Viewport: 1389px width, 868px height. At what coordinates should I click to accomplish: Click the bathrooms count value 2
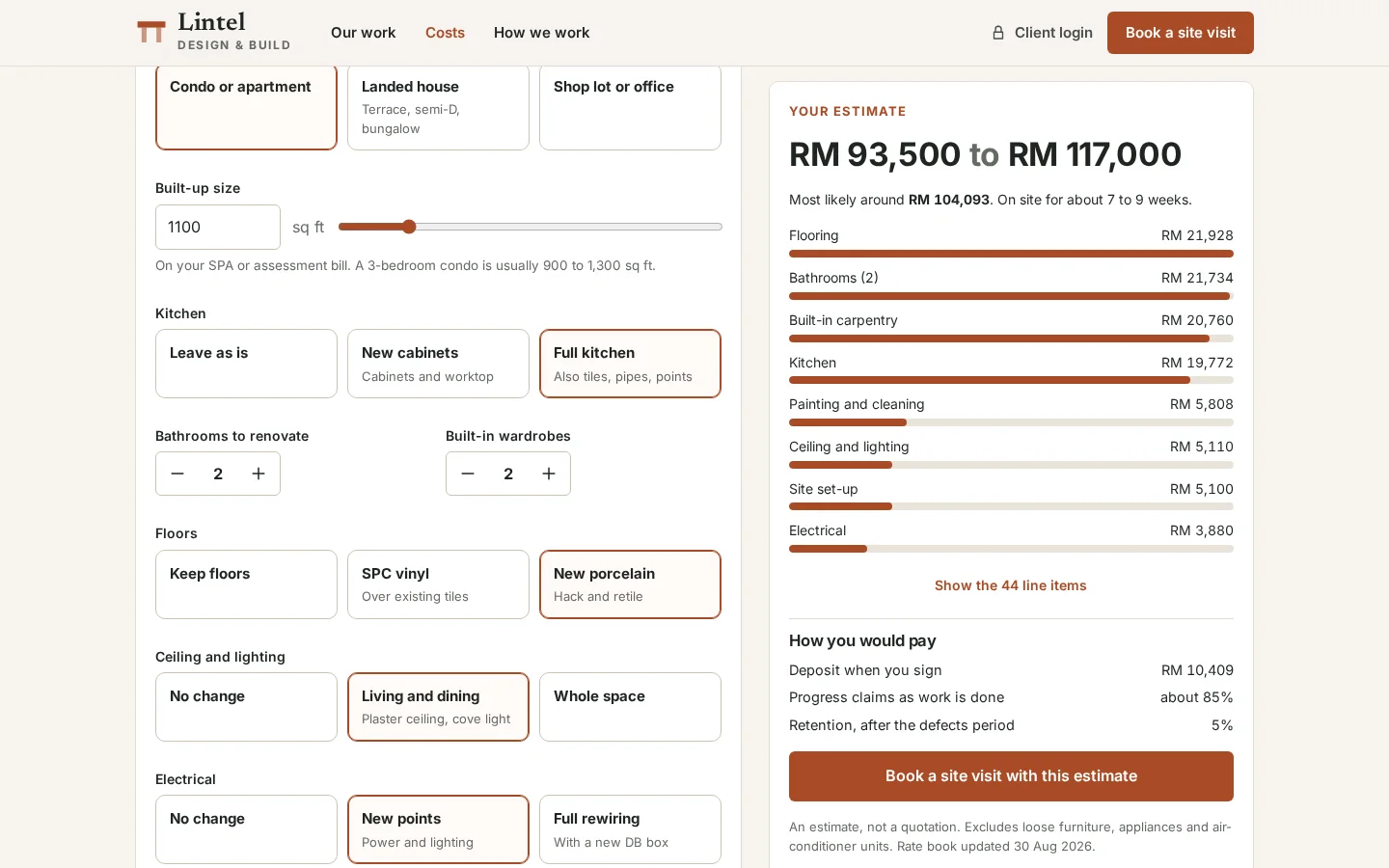click(x=218, y=474)
